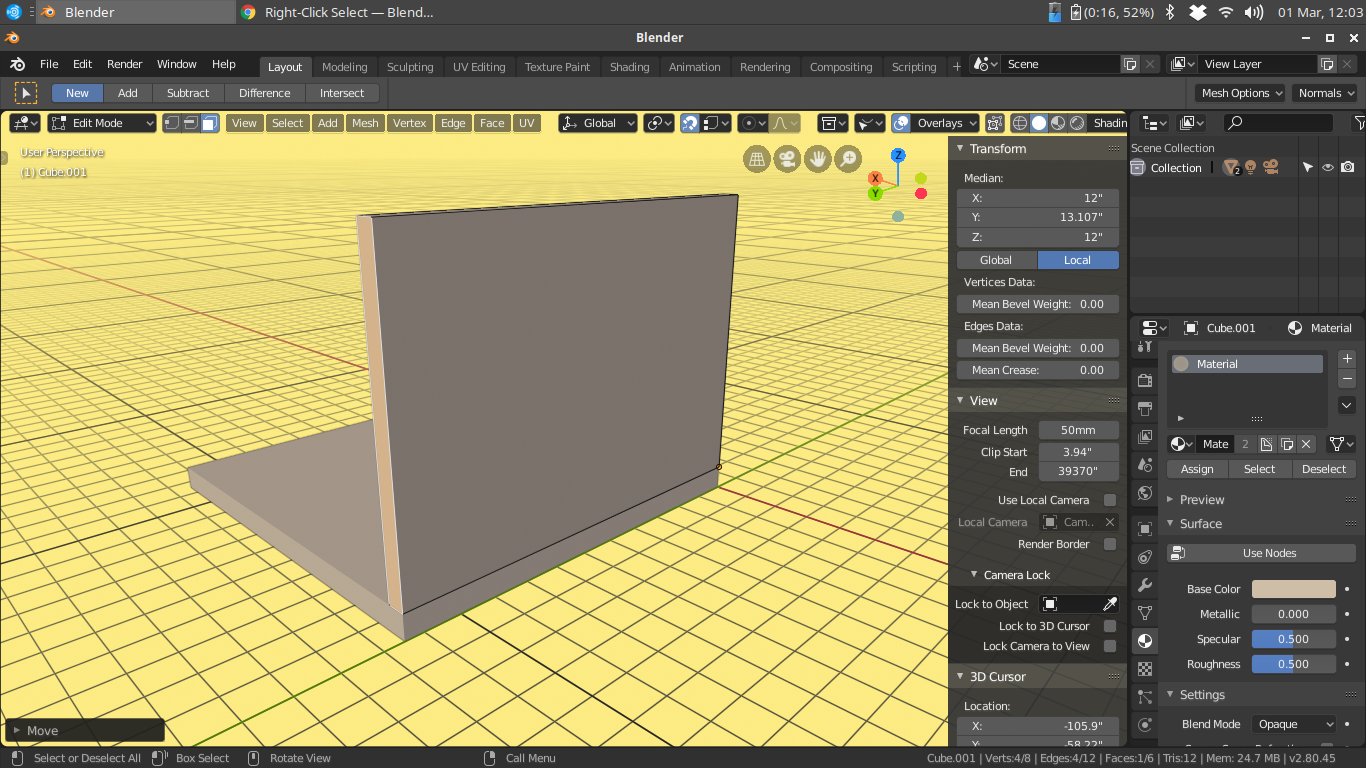Open Blend Mode Opaque dropdown
The image size is (1366, 768).
click(1294, 724)
